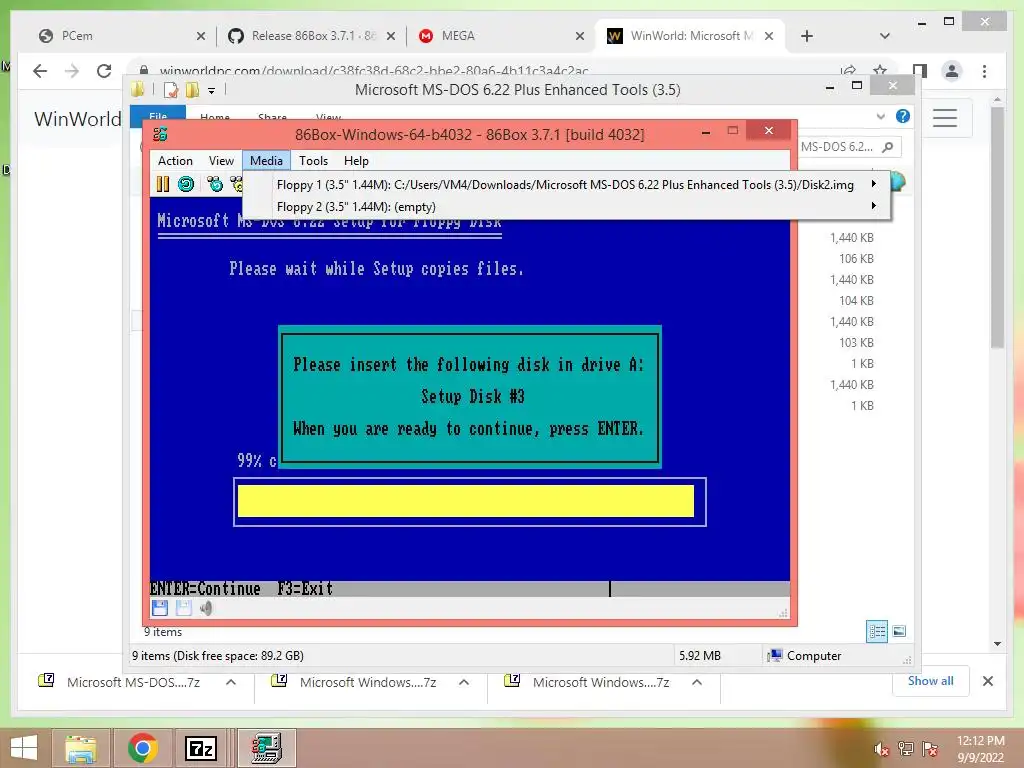Click the Media menu in 86Box
This screenshot has height=768, width=1024.
pyautogui.click(x=266, y=161)
